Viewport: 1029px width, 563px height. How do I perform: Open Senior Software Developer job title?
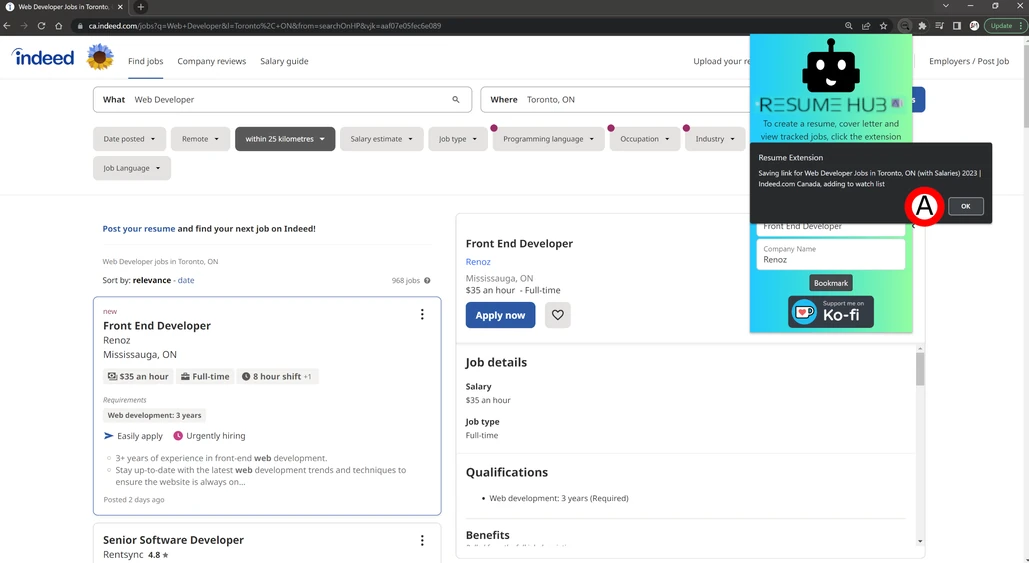[x=173, y=540]
